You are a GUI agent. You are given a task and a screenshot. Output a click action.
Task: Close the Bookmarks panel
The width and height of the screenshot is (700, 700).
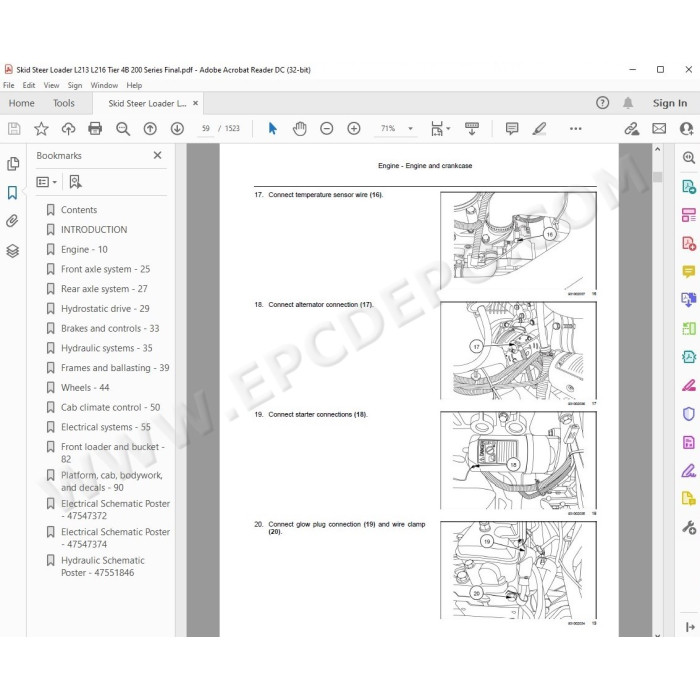tap(157, 155)
